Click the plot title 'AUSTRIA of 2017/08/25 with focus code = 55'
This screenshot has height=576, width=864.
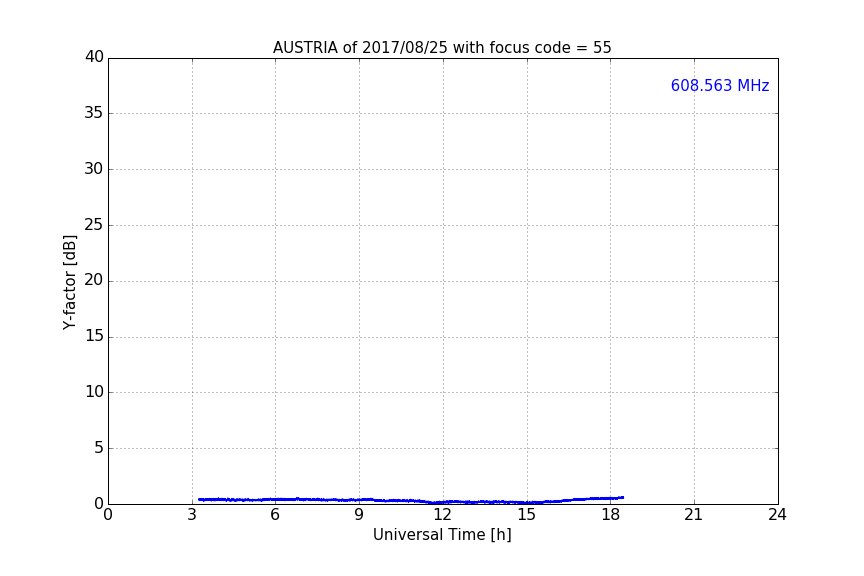(x=442, y=48)
